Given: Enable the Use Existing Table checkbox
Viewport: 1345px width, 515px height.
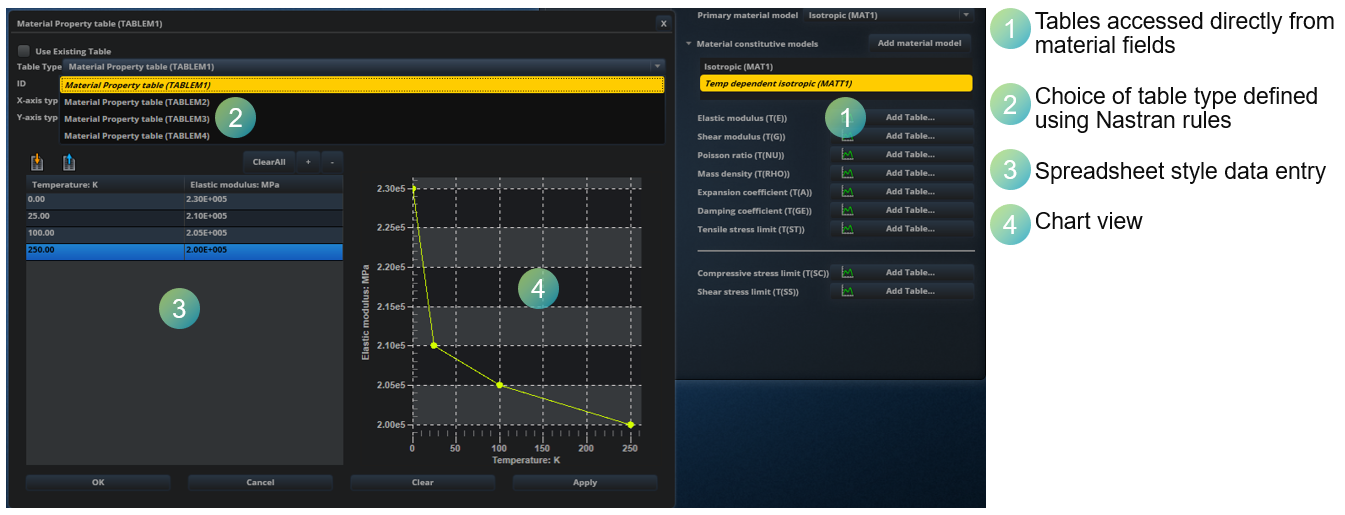Looking at the screenshot, I should [x=23, y=51].
